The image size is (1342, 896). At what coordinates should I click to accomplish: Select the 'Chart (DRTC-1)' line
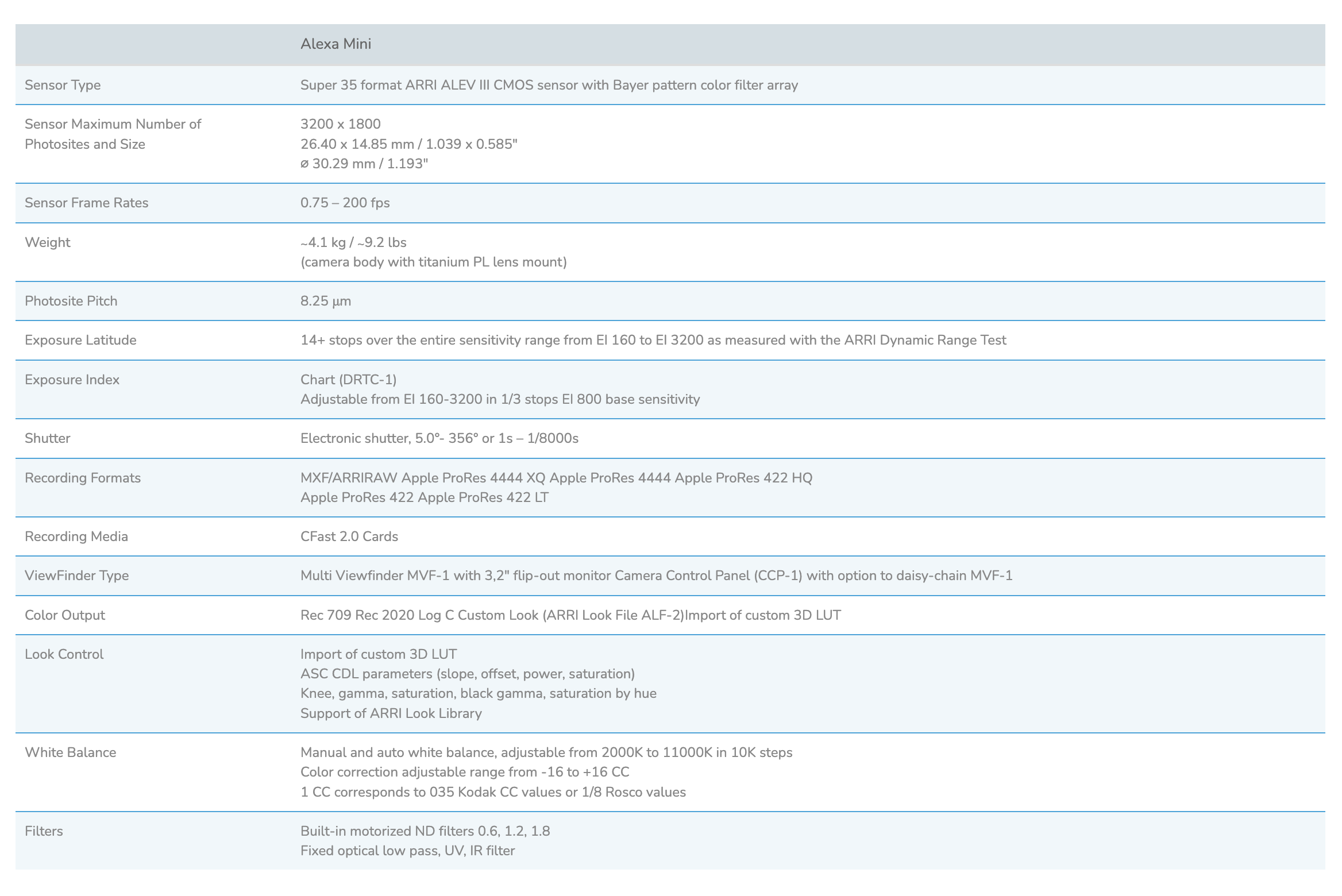pyautogui.click(x=349, y=380)
